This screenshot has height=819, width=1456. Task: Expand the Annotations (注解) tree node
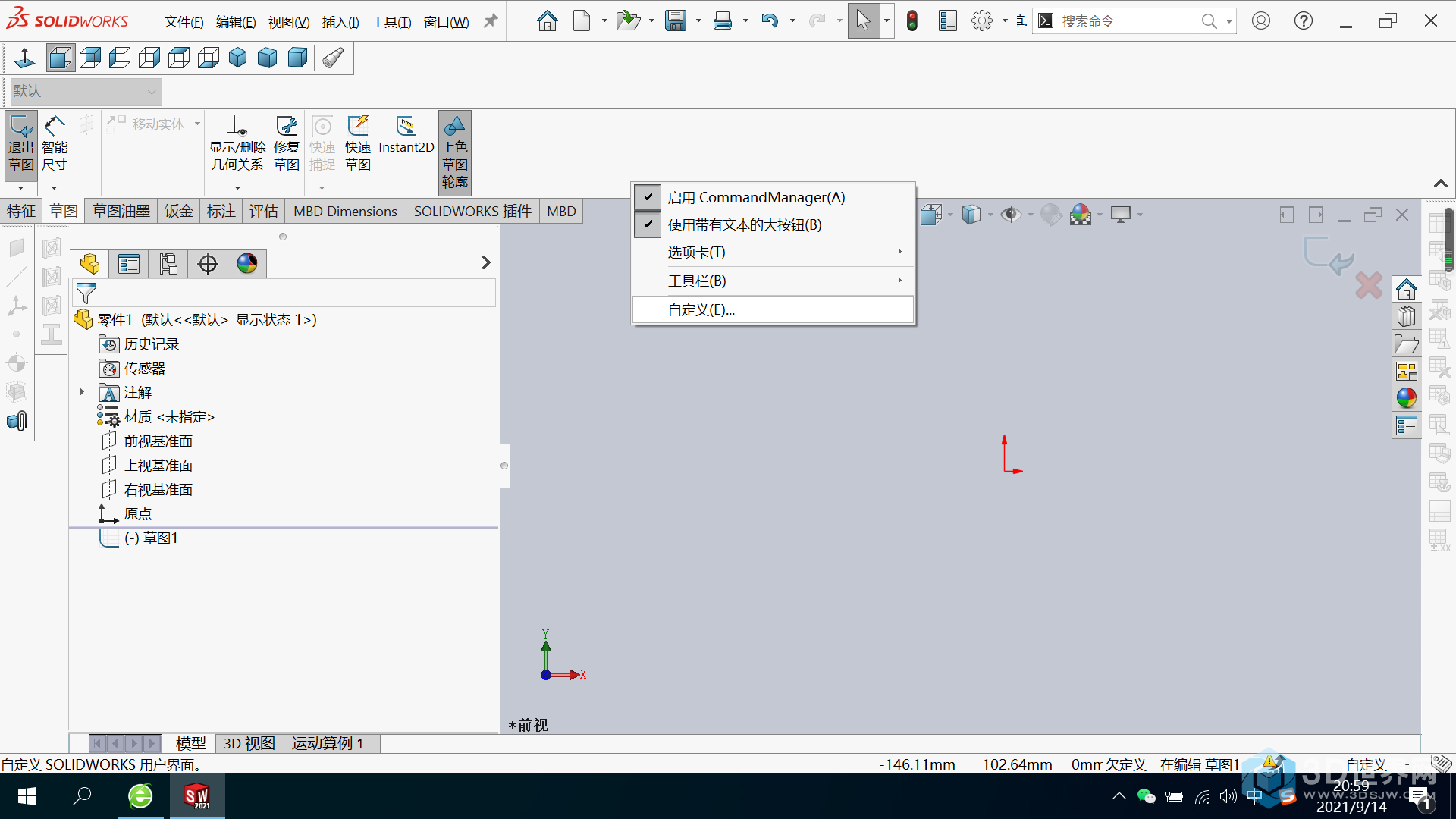tap(82, 392)
